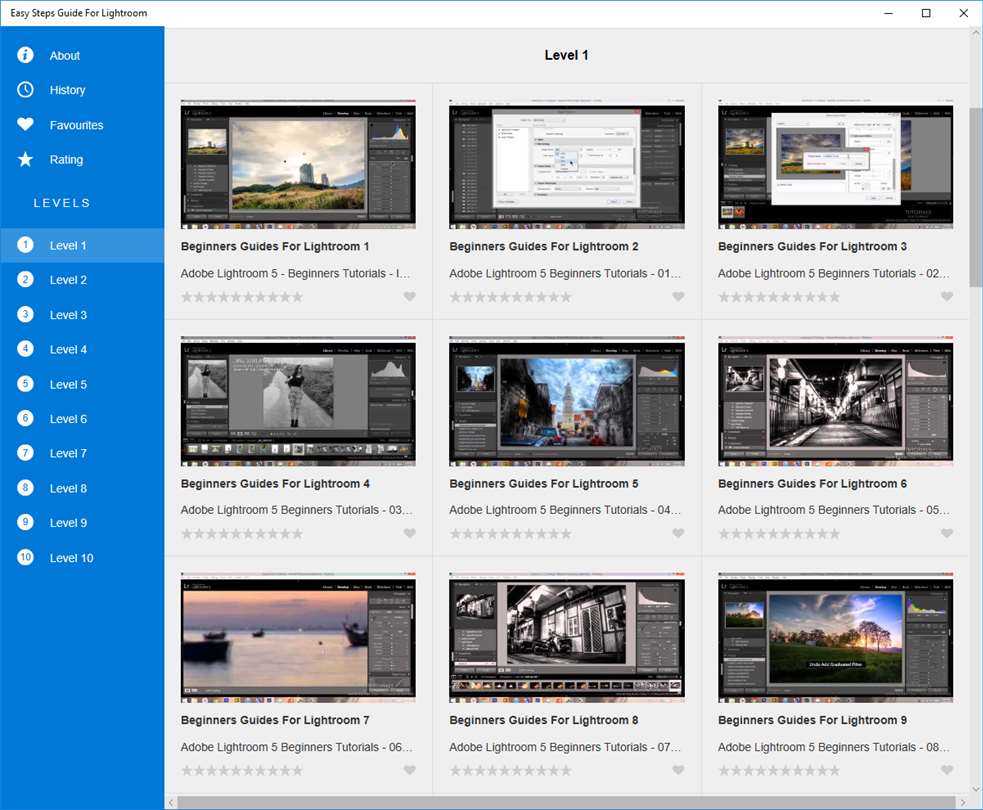
Task: Click the Level 10 number badge icon
Action: 26,558
